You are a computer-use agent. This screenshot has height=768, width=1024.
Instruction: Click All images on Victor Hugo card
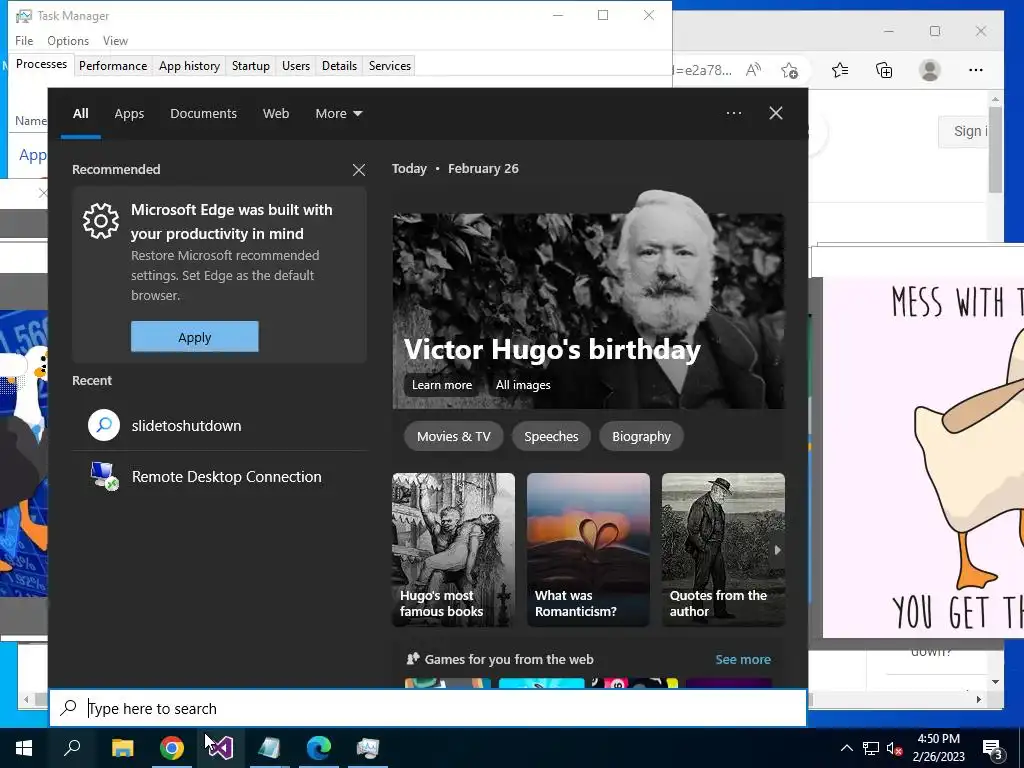[x=523, y=385]
